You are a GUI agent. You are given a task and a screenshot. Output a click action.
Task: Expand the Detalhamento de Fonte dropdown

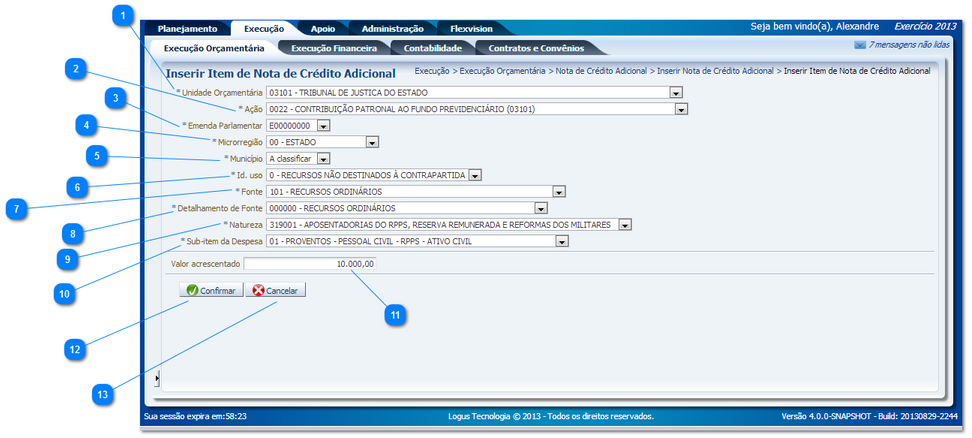click(x=541, y=208)
